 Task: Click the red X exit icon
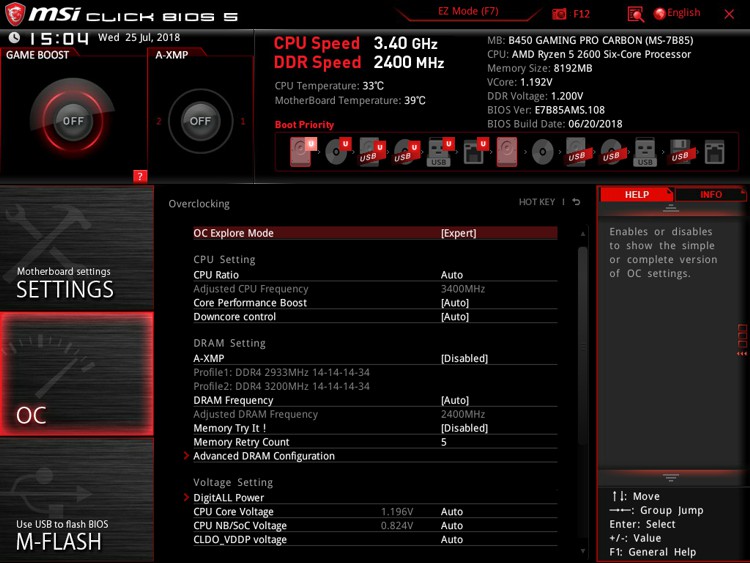[729, 14]
